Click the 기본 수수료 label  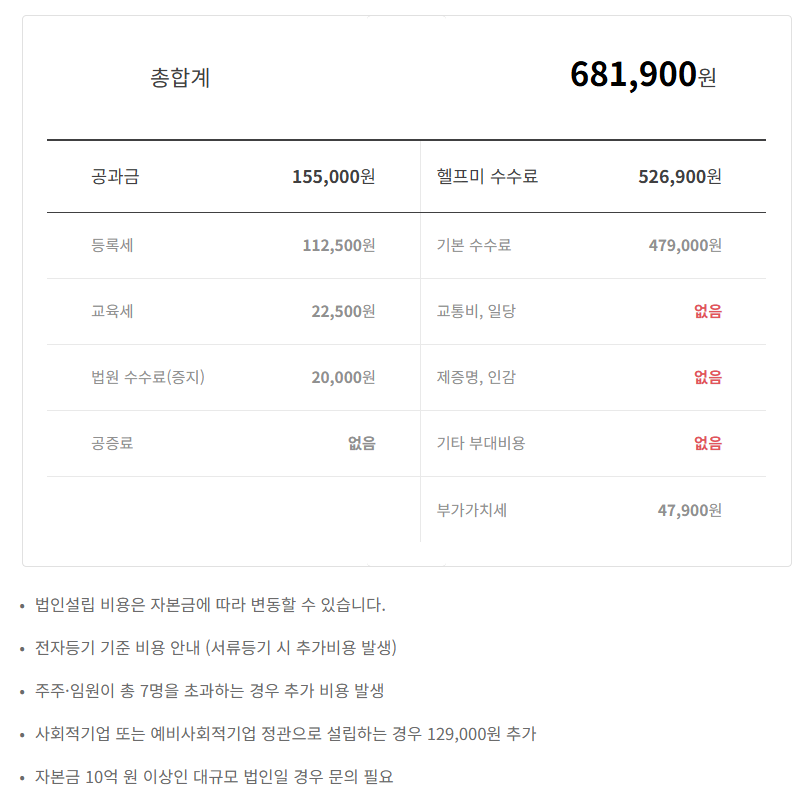[474, 245]
